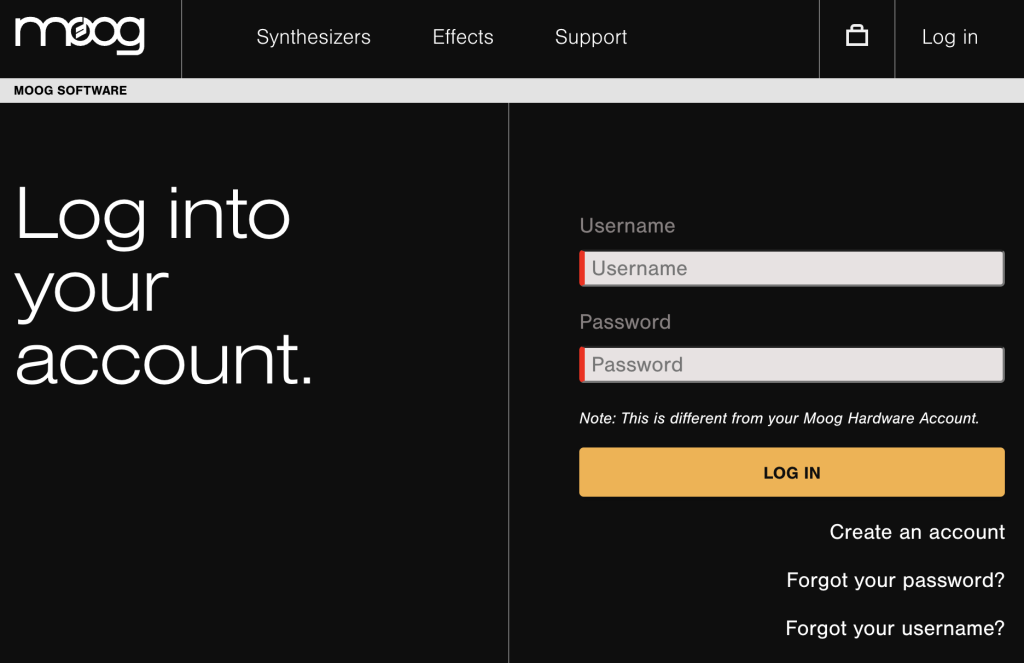The height and width of the screenshot is (663, 1024).
Task: Click inside the Username field
Action: pyautogui.click(x=792, y=268)
